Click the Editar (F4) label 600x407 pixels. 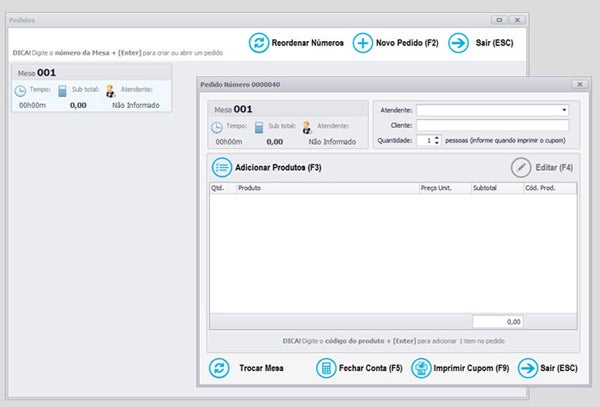(554, 168)
